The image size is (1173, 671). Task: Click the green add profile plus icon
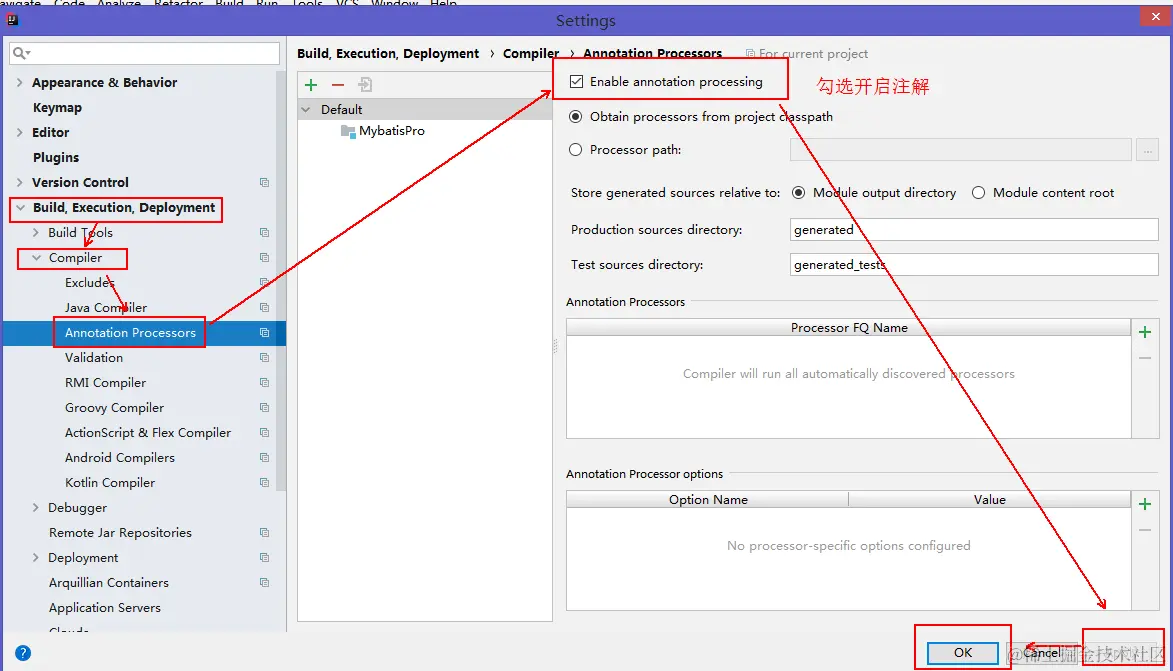pyautogui.click(x=311, y=85)
